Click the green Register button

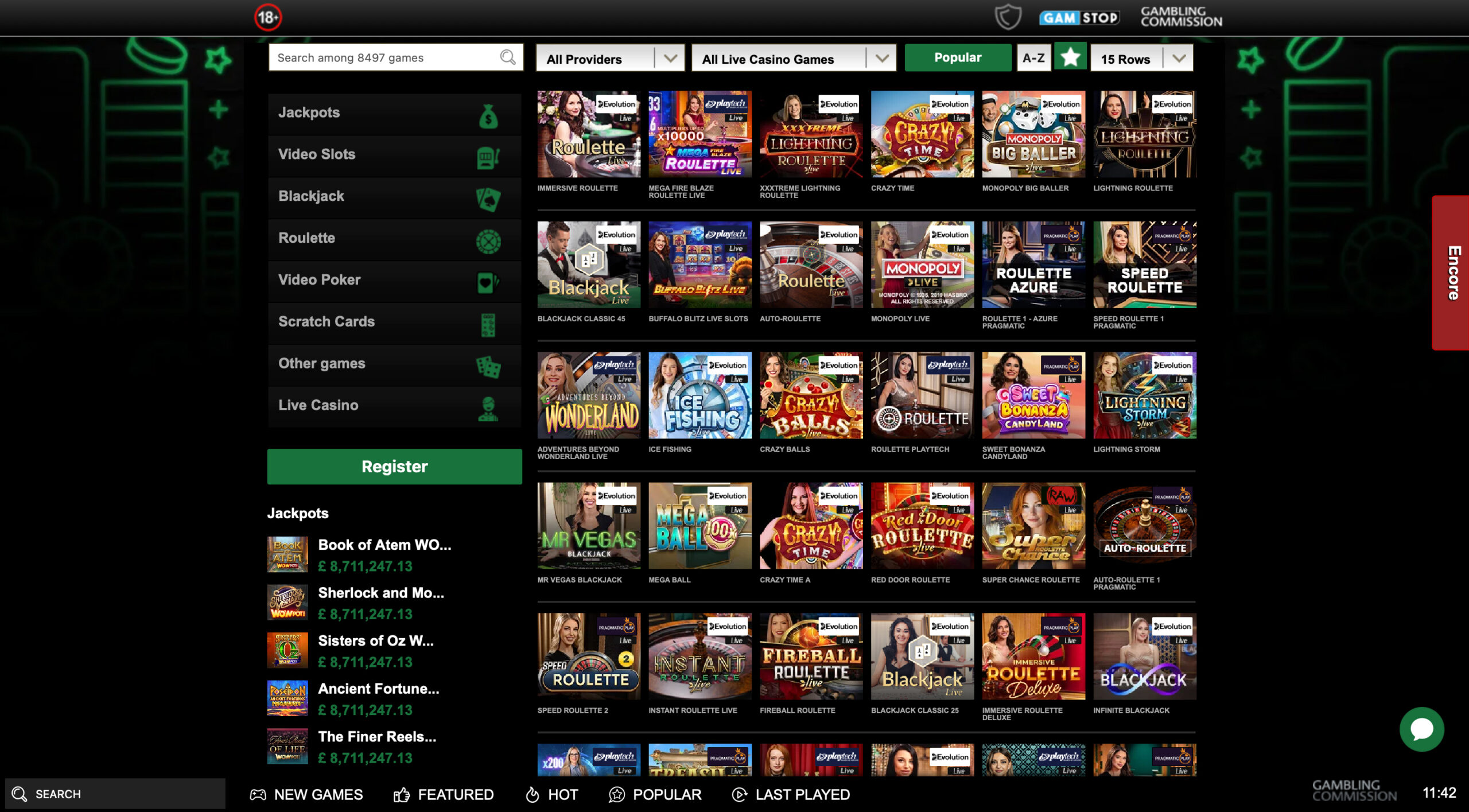394,467
